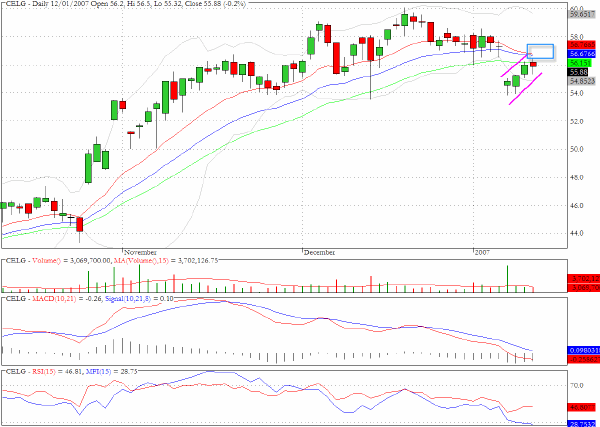Click the green 56.151 moving average tag
This screenshot has width=600, height=427.
tap(580, 63)
